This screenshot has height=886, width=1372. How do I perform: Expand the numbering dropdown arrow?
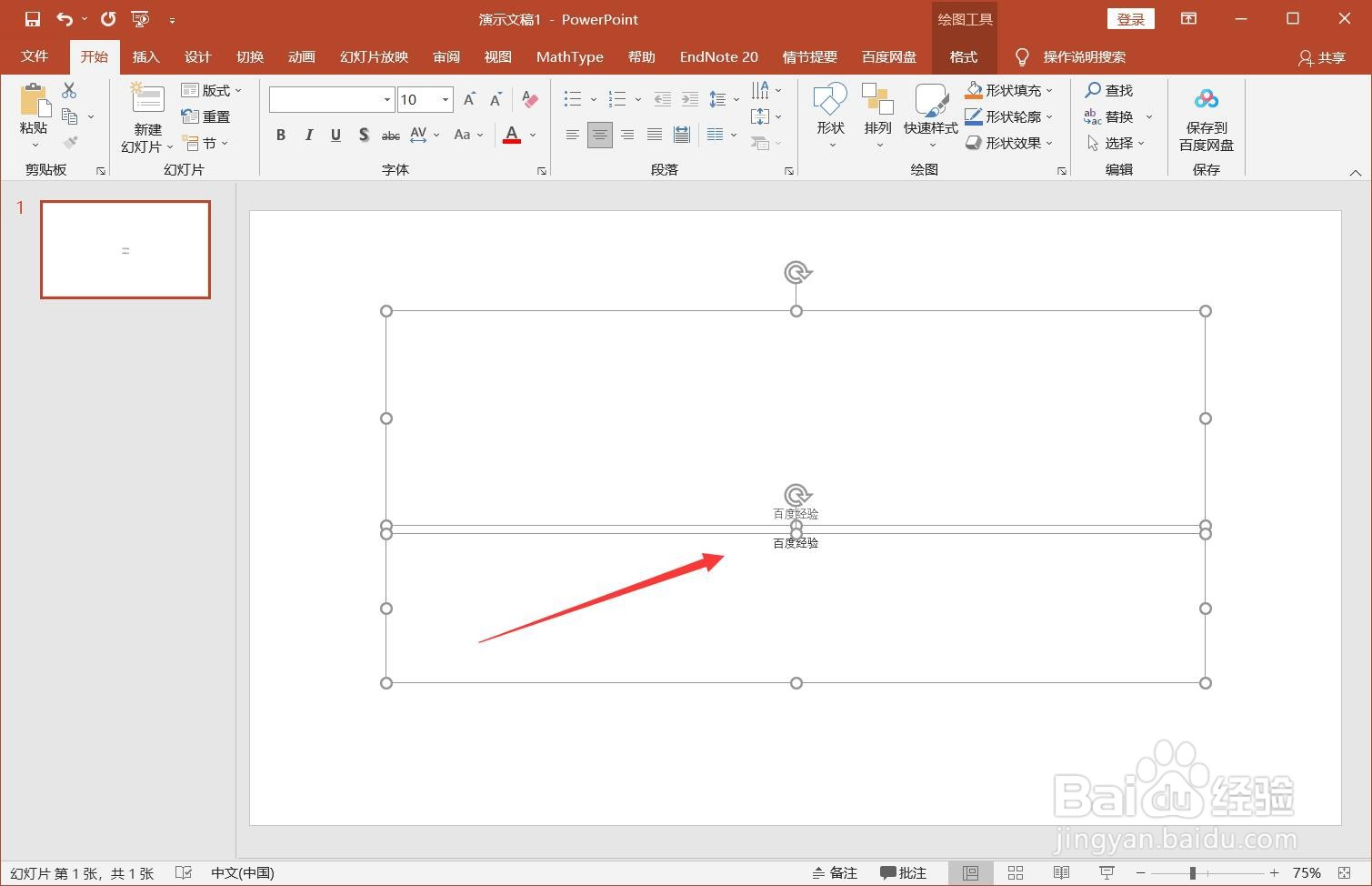(x=638, y=99)
